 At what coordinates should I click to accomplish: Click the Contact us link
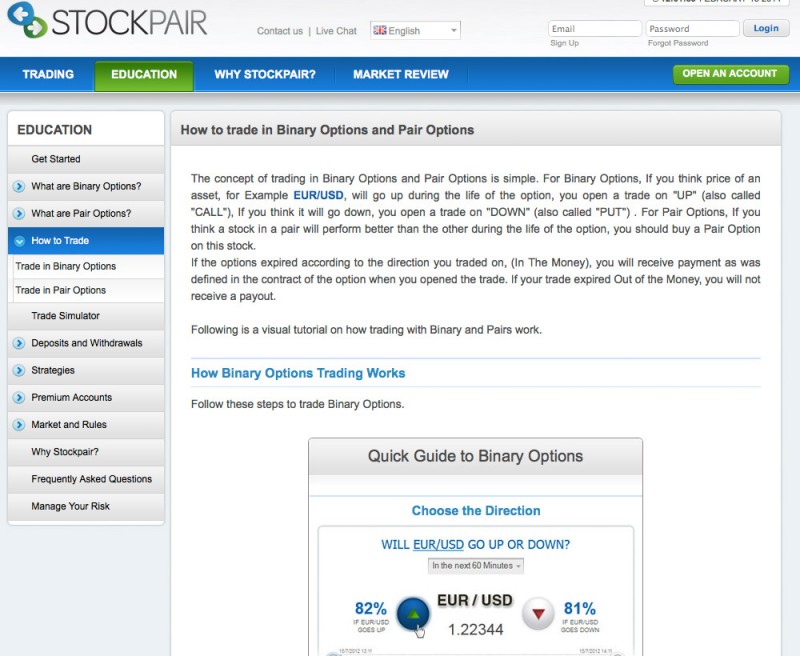point(280,31)
